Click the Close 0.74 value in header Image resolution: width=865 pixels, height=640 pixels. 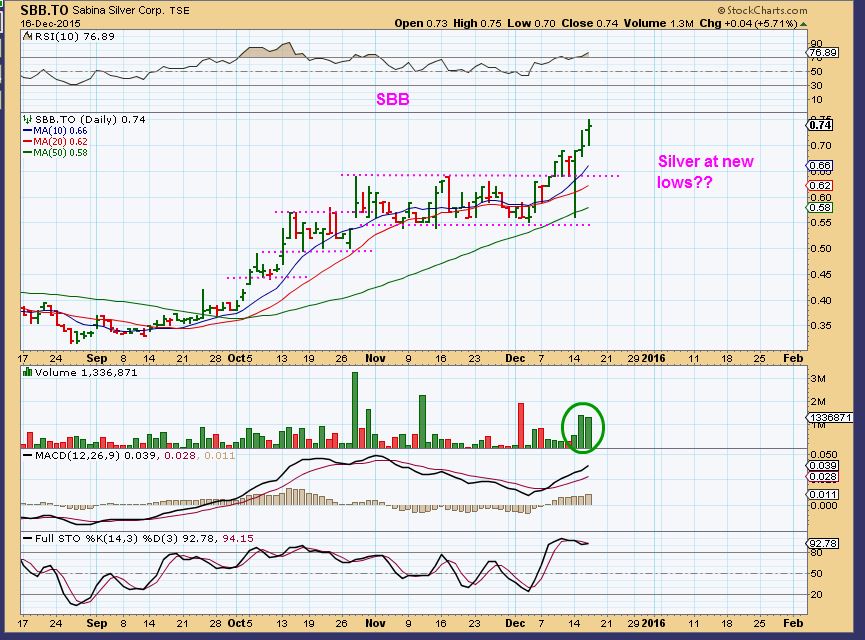click(590, 24)
